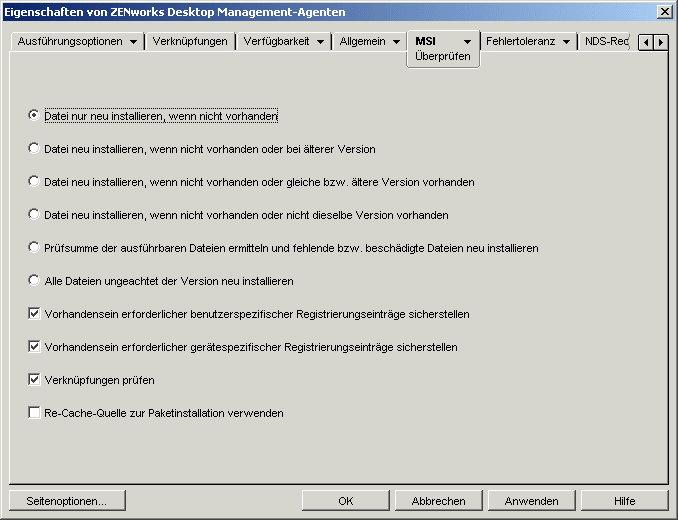Image resolution: width=678 pixels, height=520 pixels.
Task: Toggle the Verknüpfungen prüfen checkbox
Action: 34,380
